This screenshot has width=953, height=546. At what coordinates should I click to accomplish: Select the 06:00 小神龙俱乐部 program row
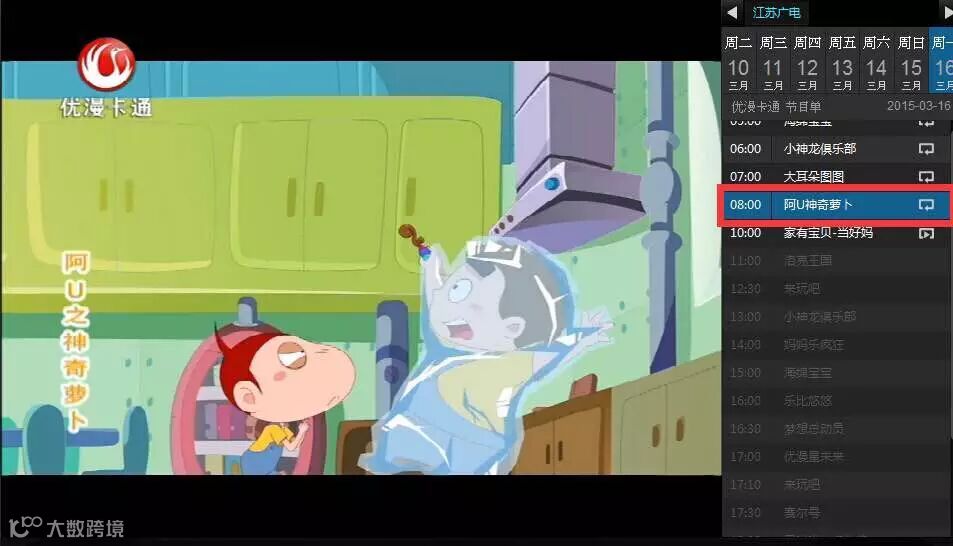pos(836,148)
